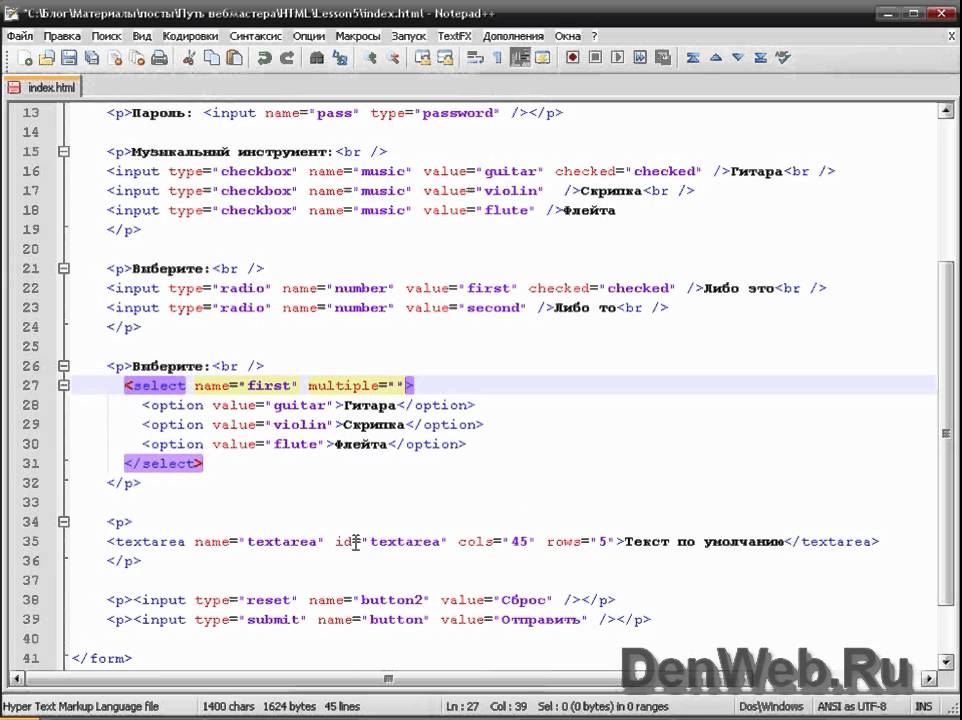
Task: Click the vertical scrollbar thumb
Action: click(x=946, y=430)
